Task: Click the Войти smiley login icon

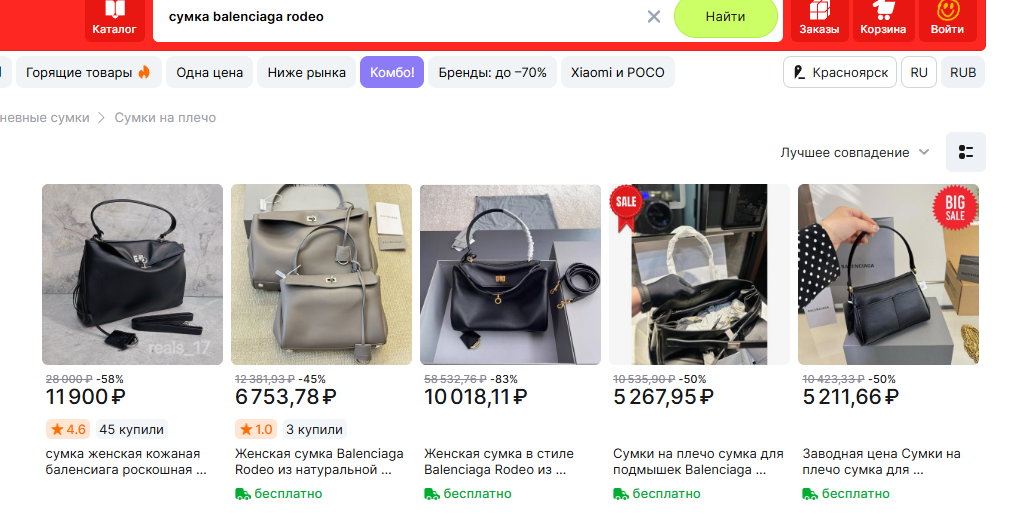Action: point(947,17)
